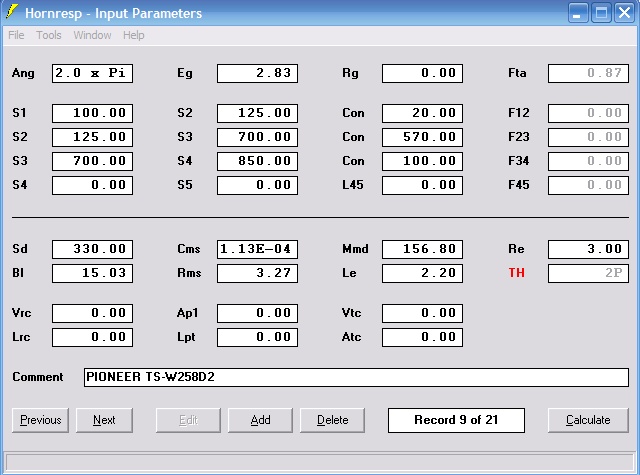This screenshot has height=475, width=640.
Task: Click the Rms field showing 3.27
Action: tap(258, 273)
